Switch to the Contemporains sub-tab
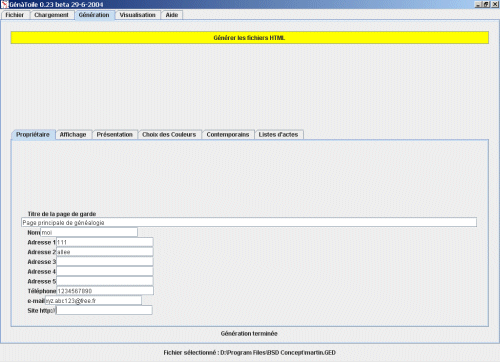 [228, 135]
